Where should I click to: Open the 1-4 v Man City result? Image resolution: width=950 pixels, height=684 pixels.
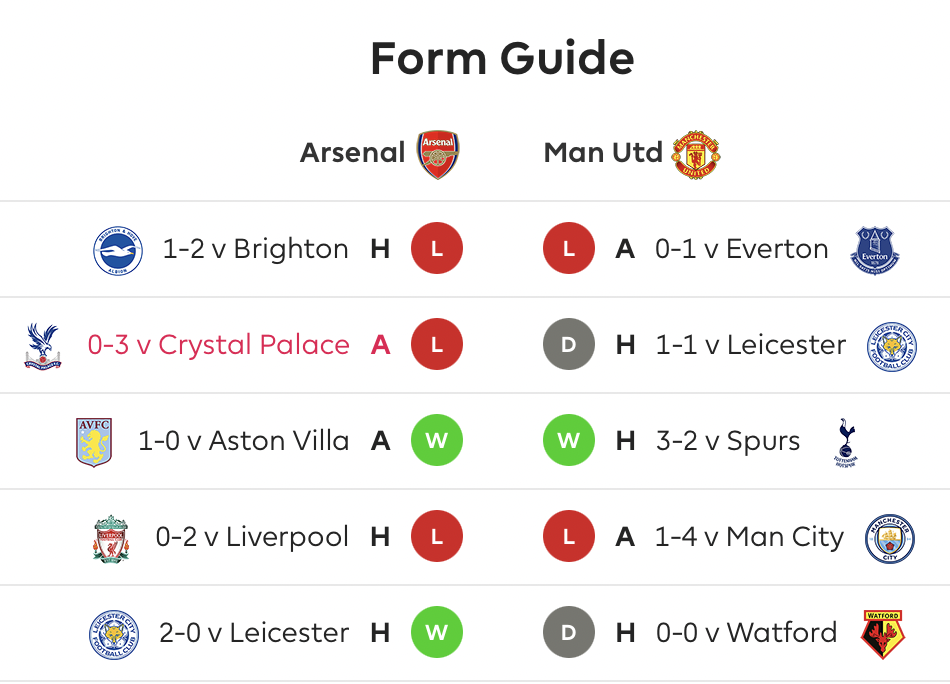[x=749, y=537]
